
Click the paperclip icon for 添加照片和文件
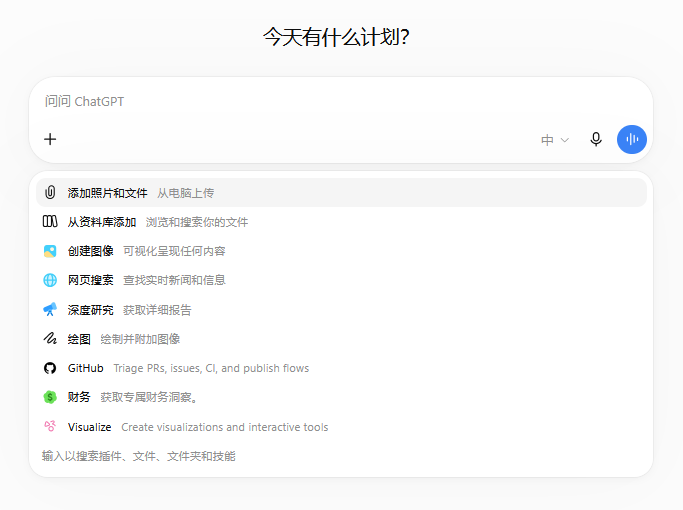[50, 192]
